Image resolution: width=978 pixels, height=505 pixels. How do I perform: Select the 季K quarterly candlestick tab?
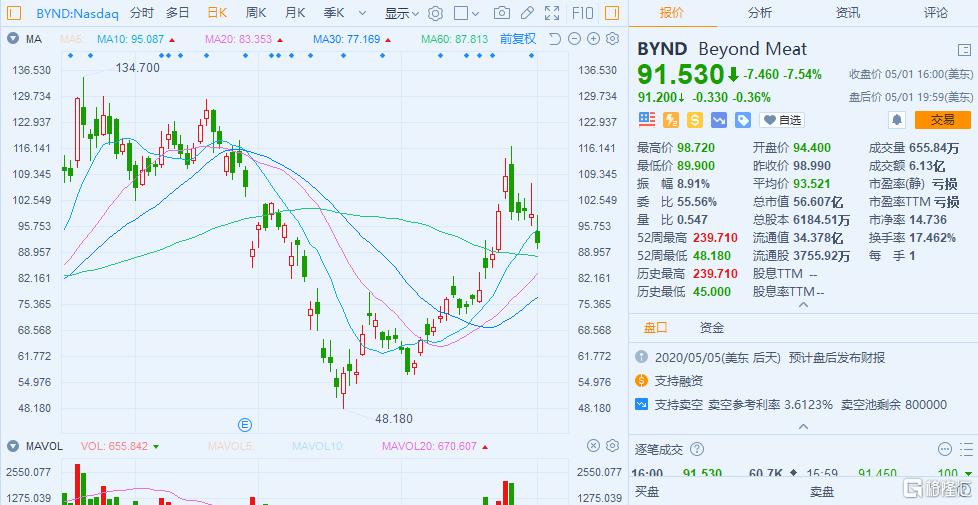coord(334,13)
